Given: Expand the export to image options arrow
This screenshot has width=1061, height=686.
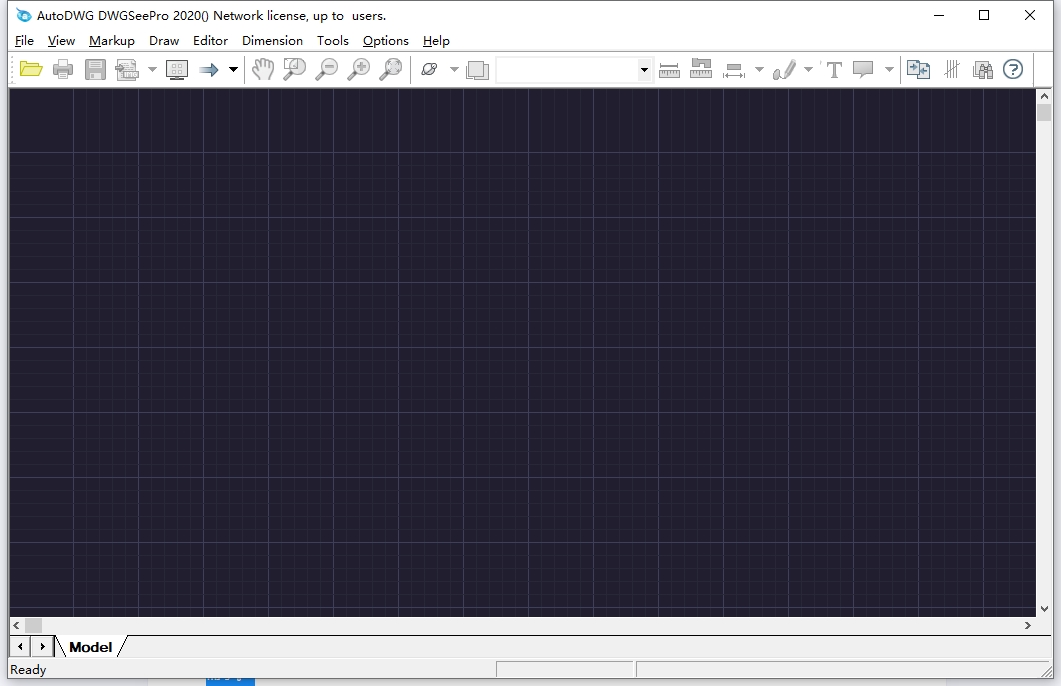Looking at the screenshot, I should click(152, 70).
